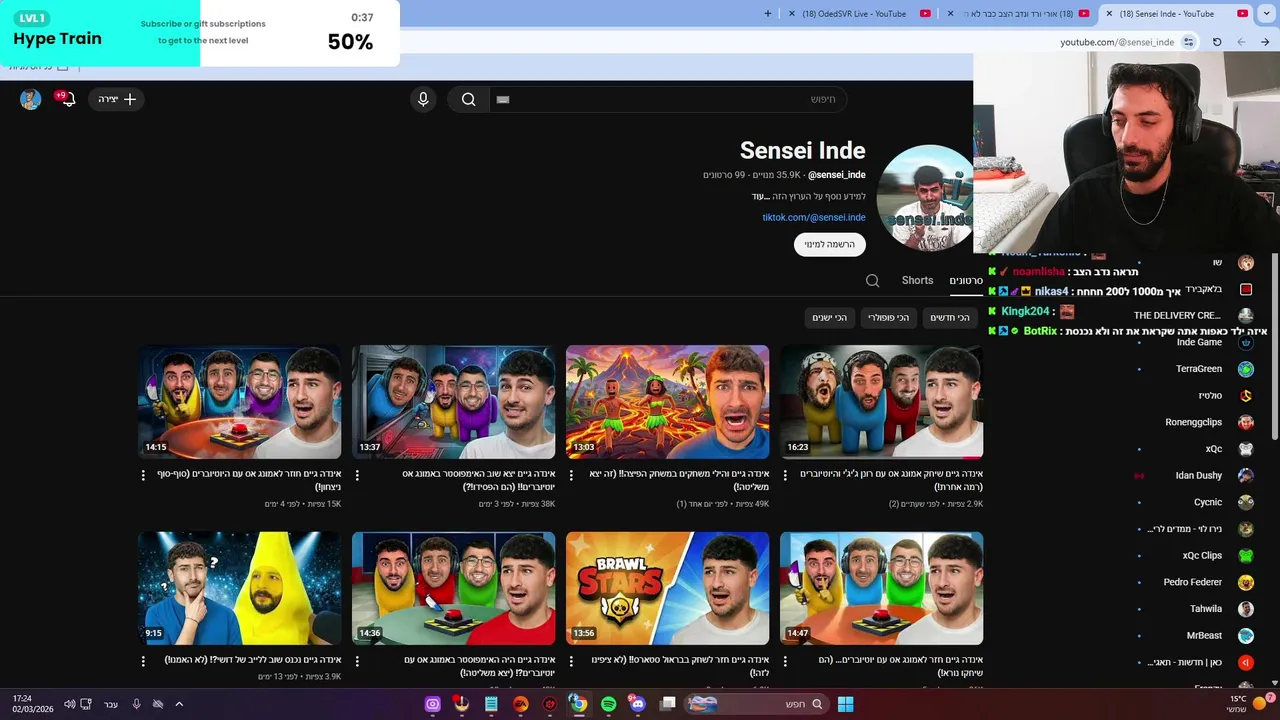Select the הכי ישנים filter chip
Screen dimensions: 1280x720
click(829, 317)
